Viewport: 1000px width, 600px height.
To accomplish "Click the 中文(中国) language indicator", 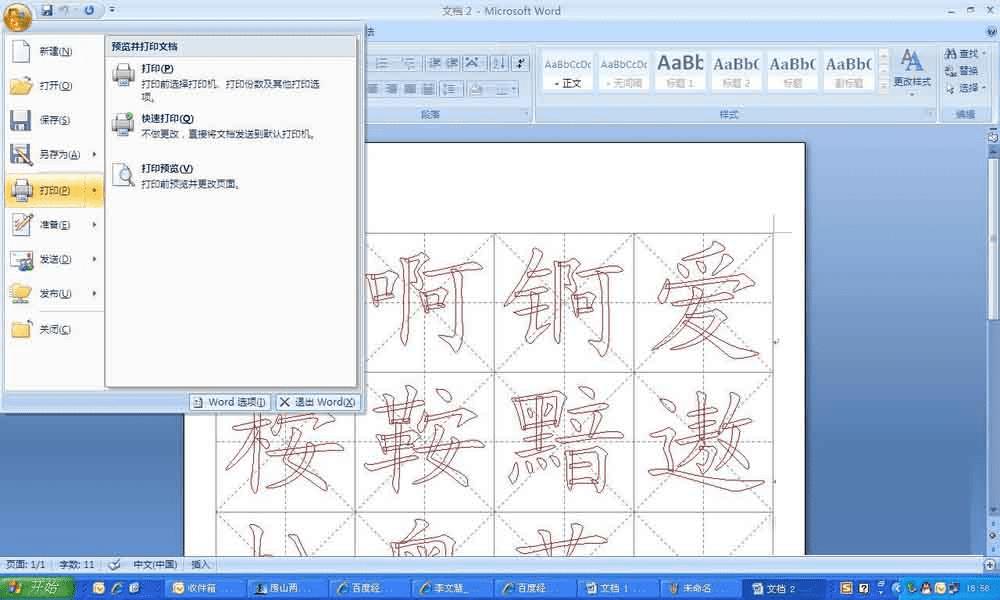I will tap(155, 564).
